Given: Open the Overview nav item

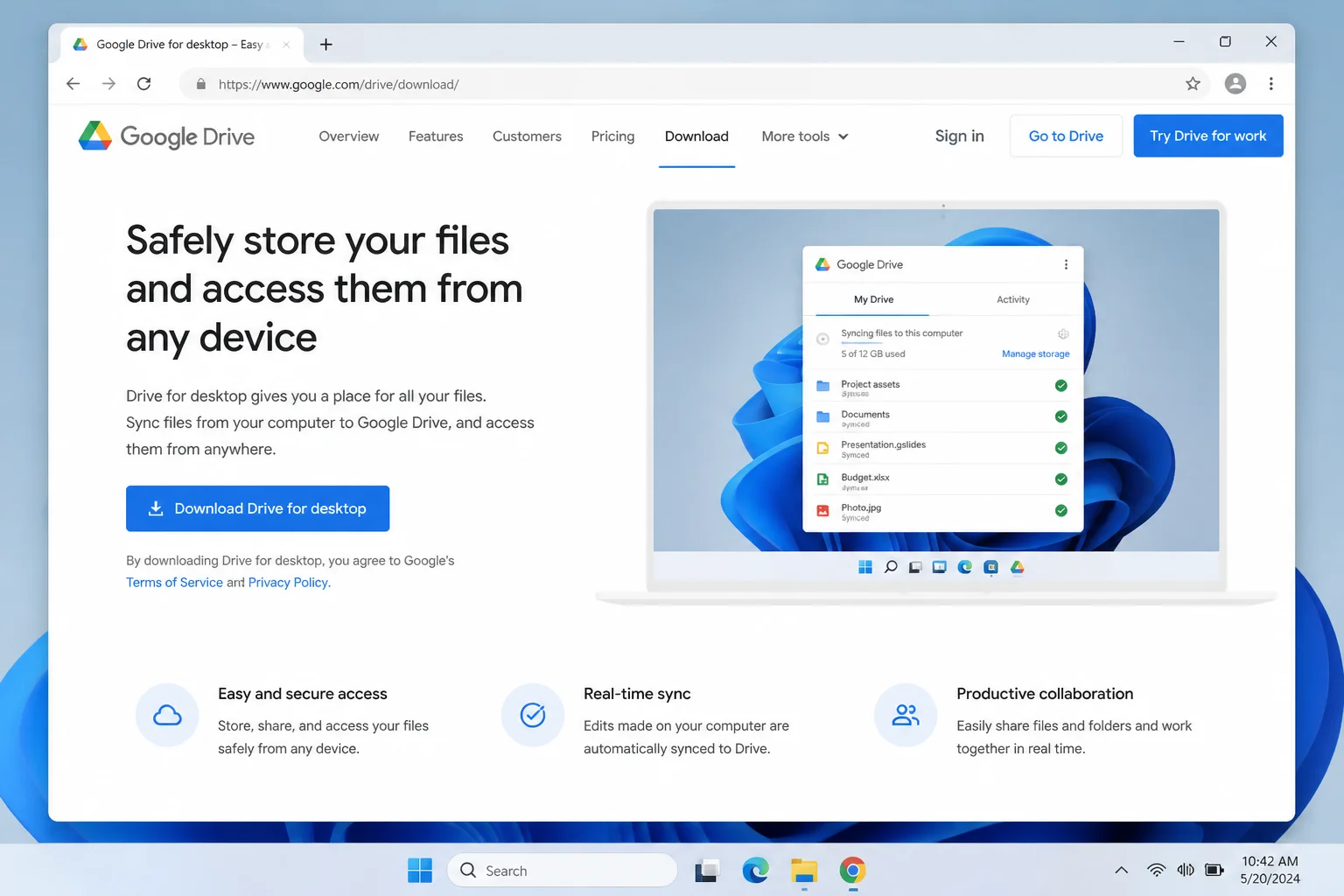Looking at the screenshot, I should (349, 136).
